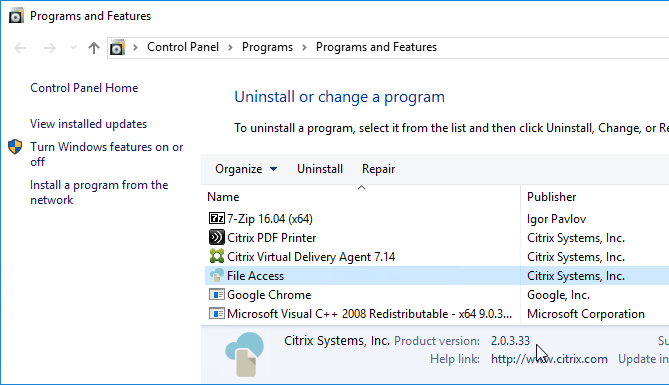Sort the list by Publisher column
The image size is (669, 385).
click(552, 197)
